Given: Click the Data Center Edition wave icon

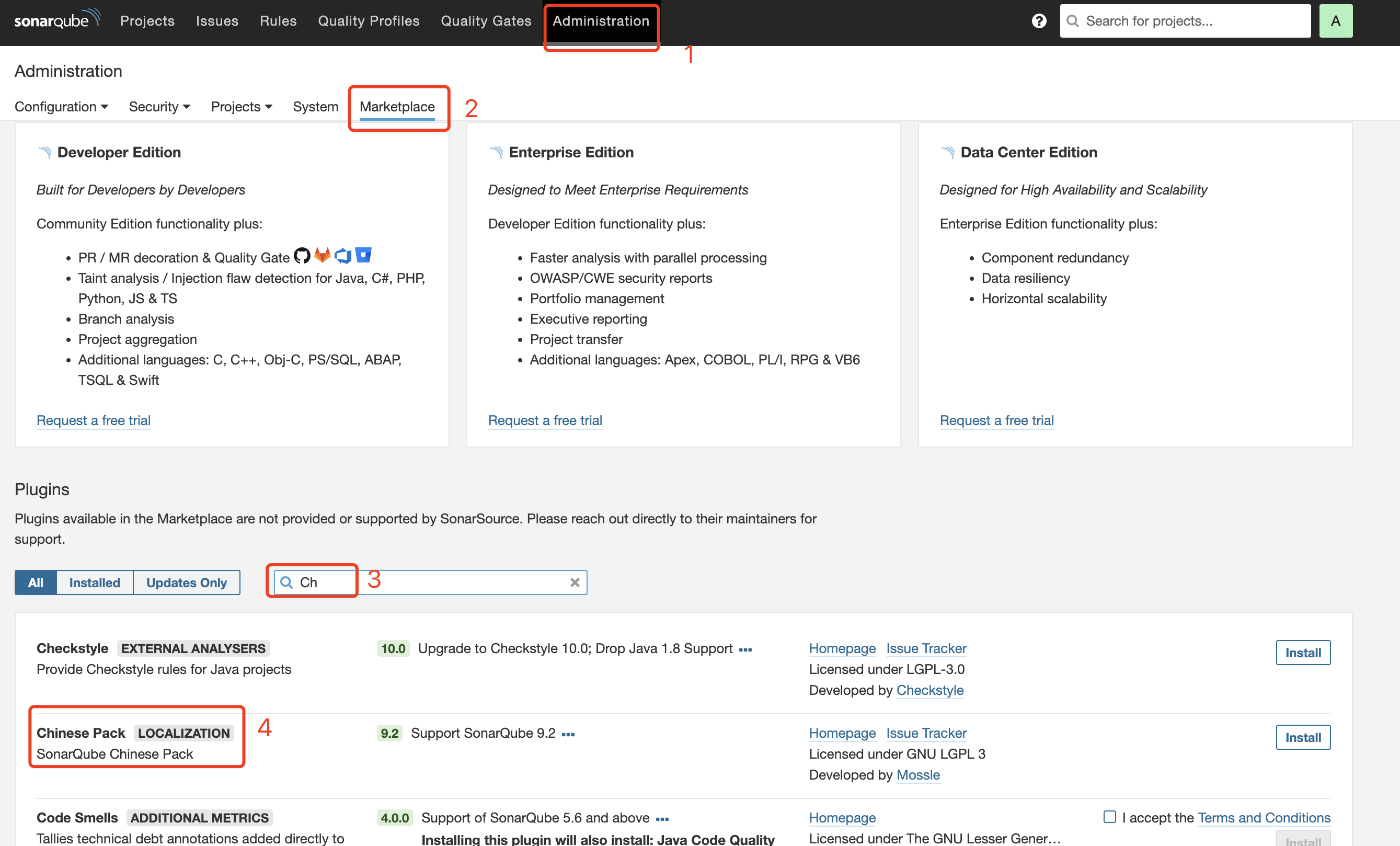Looking at the screenshot, I should tap(947, 152).
